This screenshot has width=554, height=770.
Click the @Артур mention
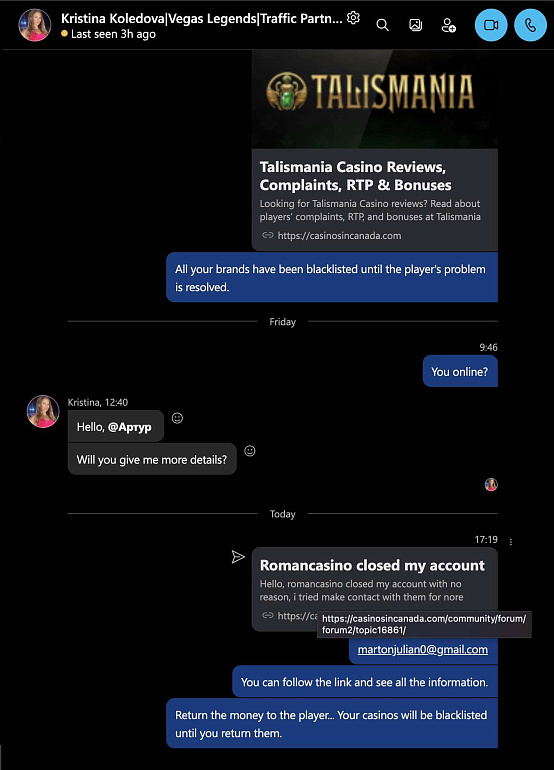[130, 427]
